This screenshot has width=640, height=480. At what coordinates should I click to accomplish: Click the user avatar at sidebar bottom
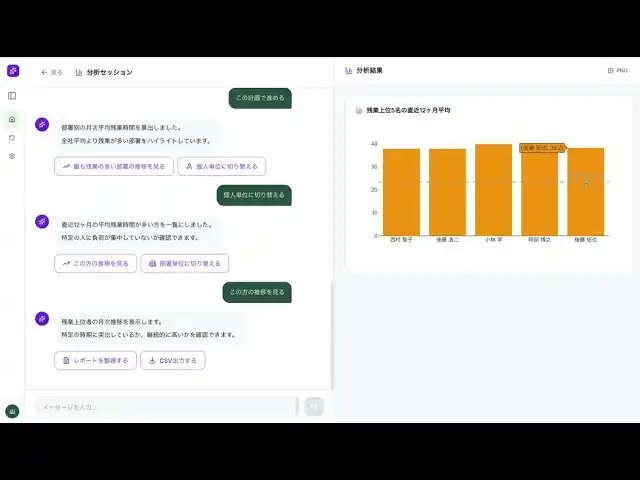(x=12, y=410)
